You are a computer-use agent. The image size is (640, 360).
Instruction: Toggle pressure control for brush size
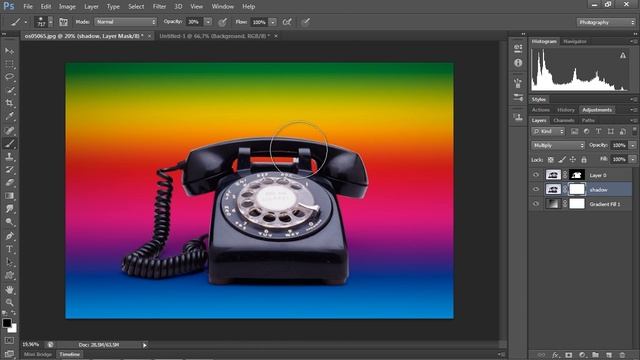pyautogui.click(x=306, y=22)
